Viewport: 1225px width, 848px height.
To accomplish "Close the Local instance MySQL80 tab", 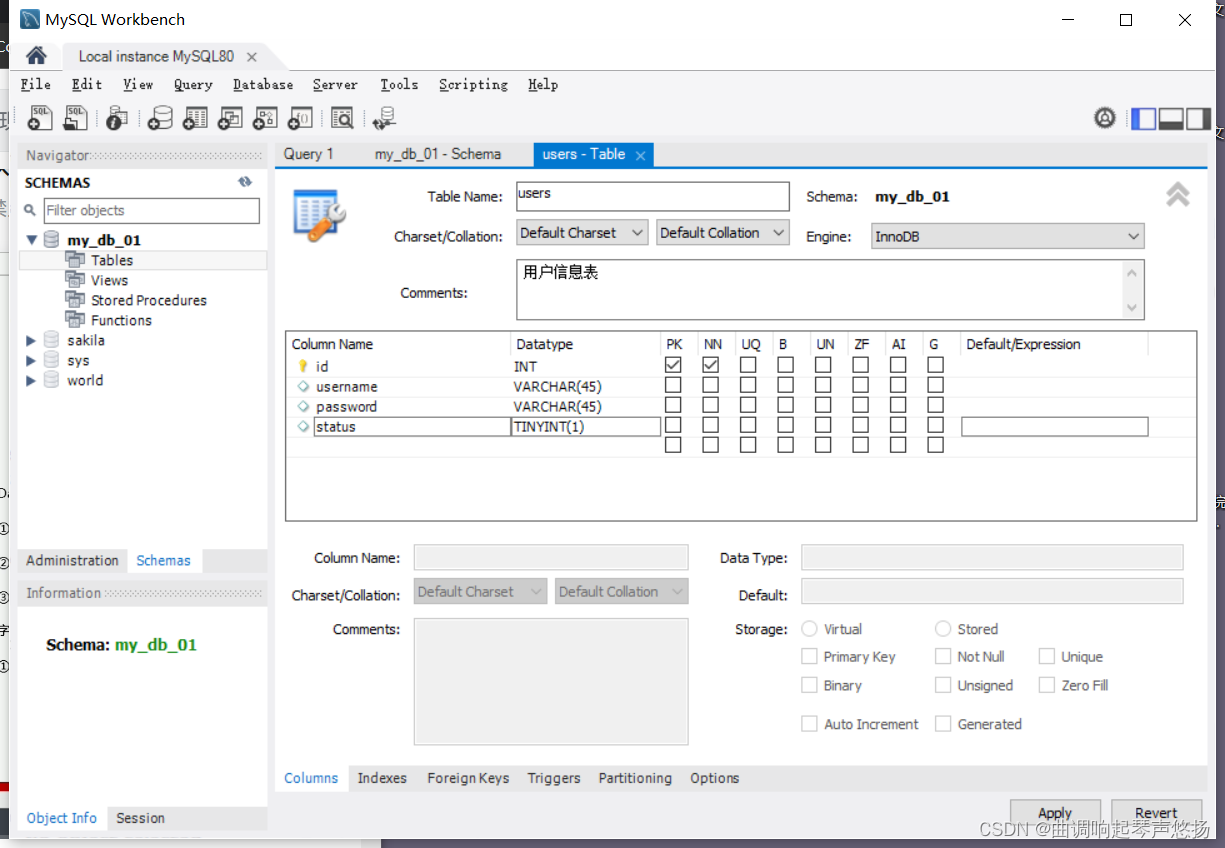I will pos(252,57).
